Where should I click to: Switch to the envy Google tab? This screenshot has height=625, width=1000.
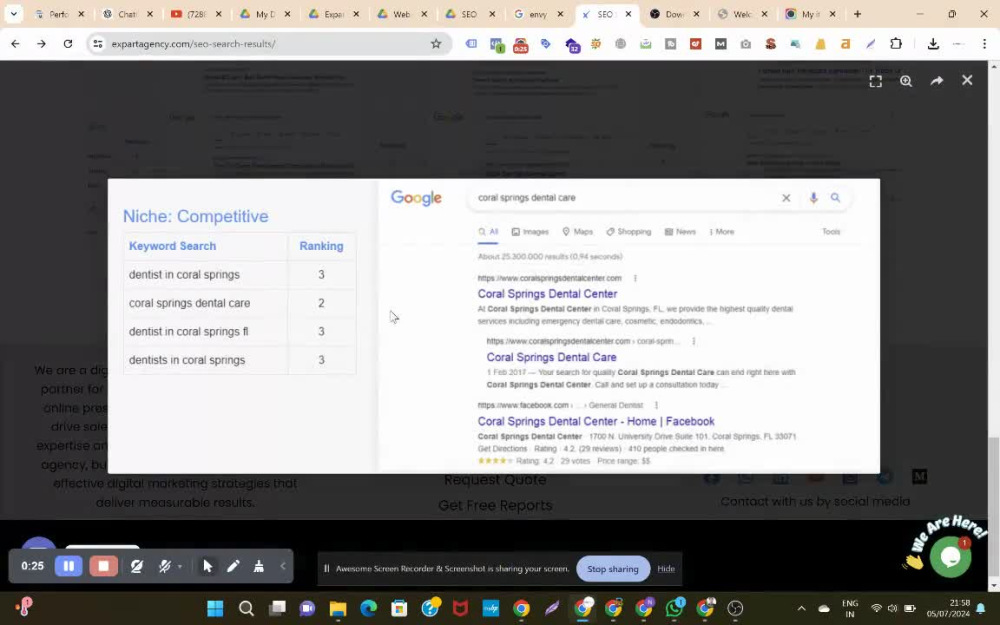coord(539,14)
